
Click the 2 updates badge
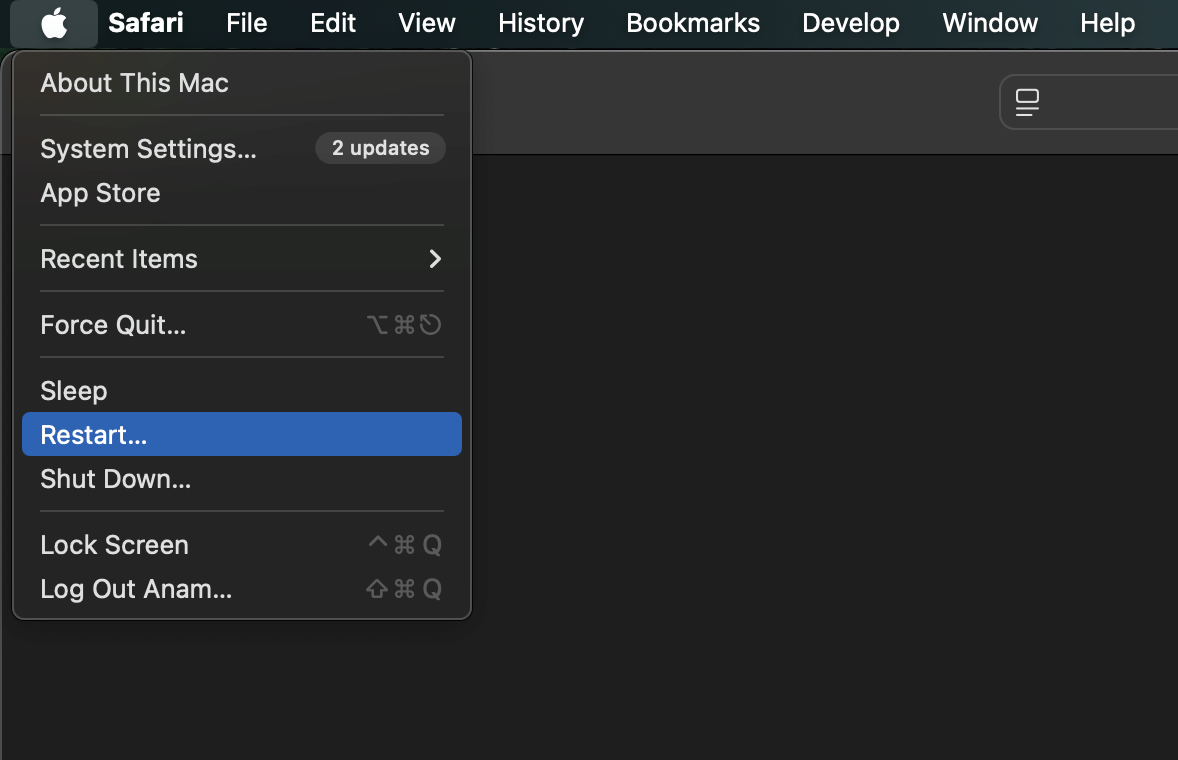[x=380, y=148]
